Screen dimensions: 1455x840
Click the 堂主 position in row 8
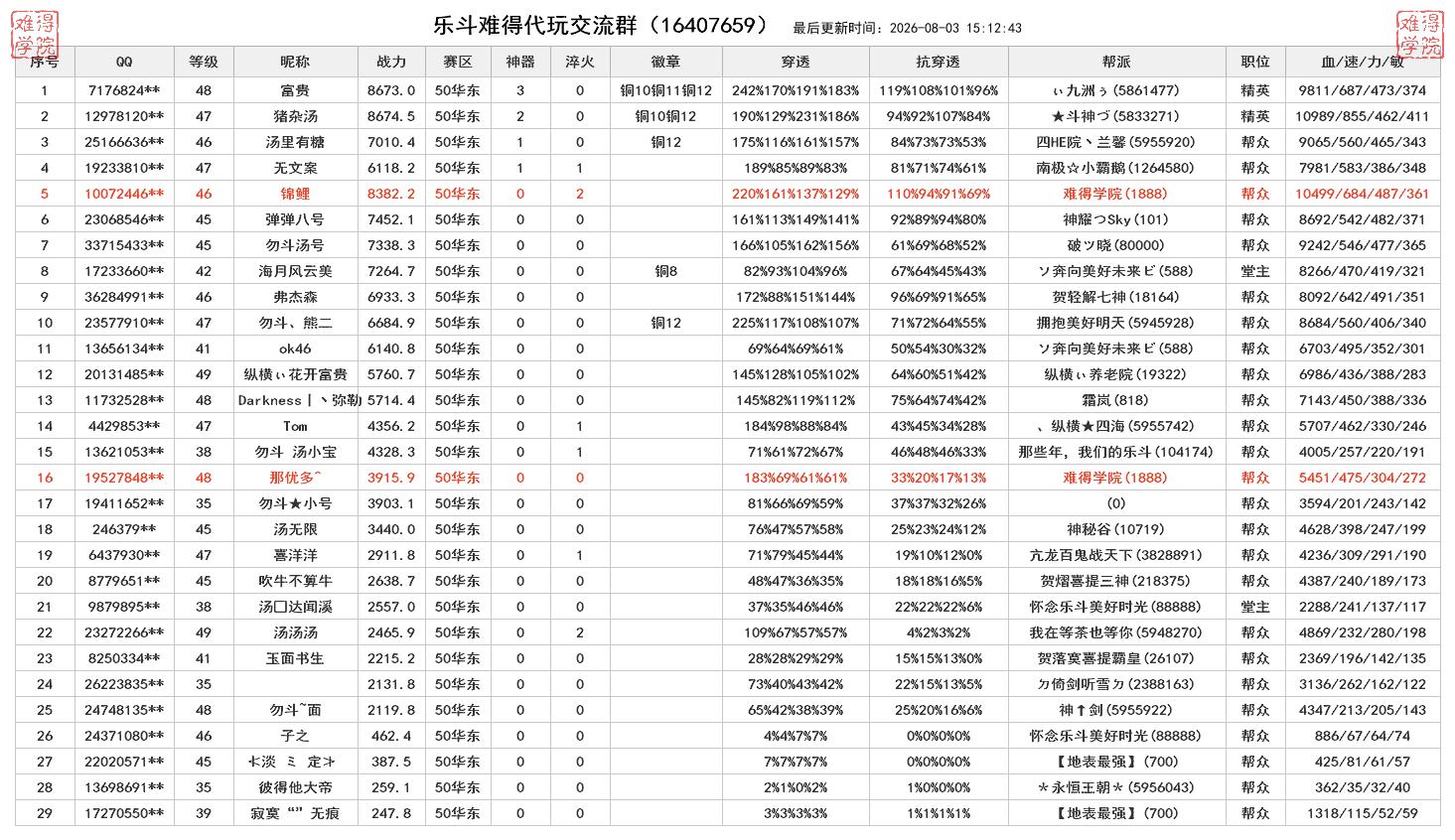1255,271
